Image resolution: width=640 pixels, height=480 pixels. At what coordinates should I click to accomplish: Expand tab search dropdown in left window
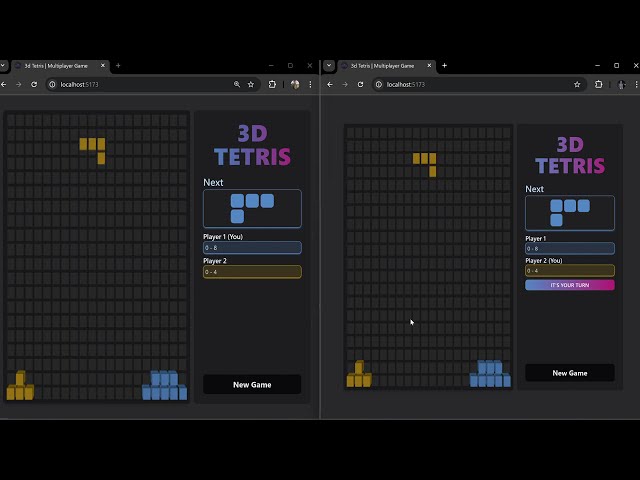(2, 66)
